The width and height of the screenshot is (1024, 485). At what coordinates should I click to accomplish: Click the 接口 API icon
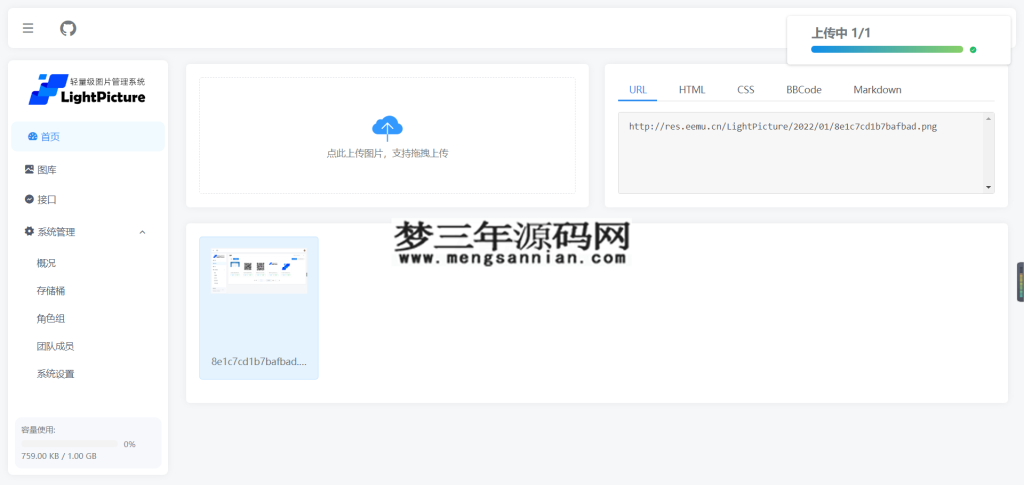[29, 199]
